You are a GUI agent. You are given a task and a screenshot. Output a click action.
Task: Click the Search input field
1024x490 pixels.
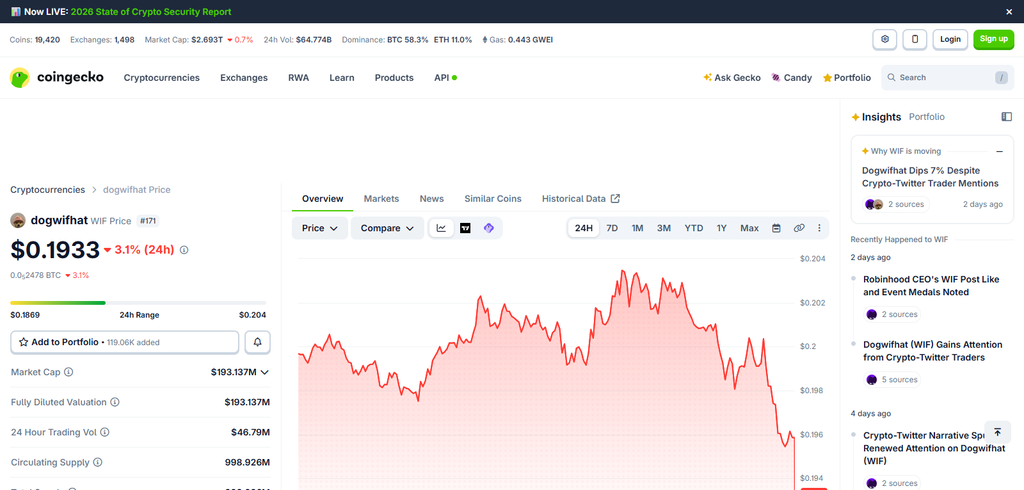point(947,78)
